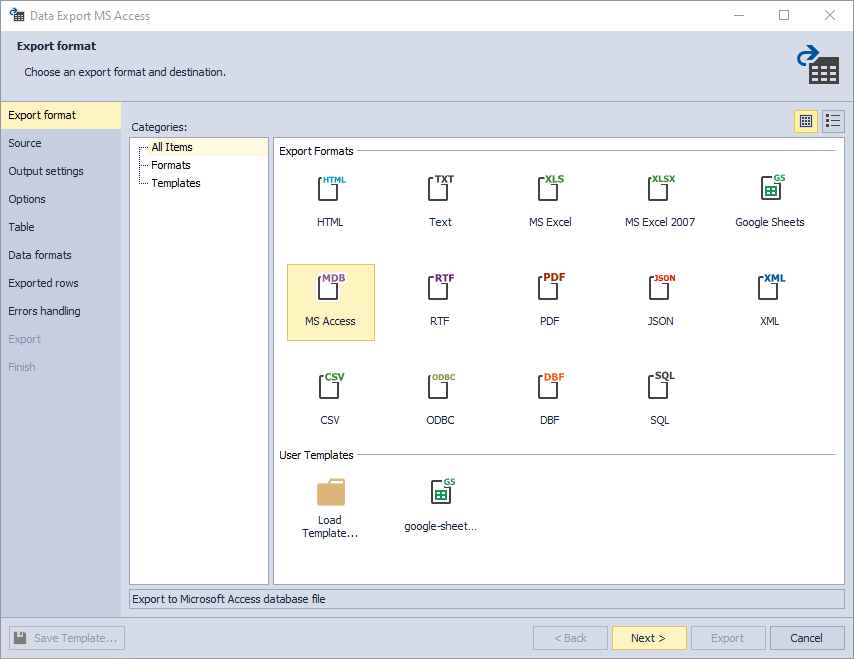Click the Next button
This screenshot has height=659, width=854.
[x=648, y=637]
